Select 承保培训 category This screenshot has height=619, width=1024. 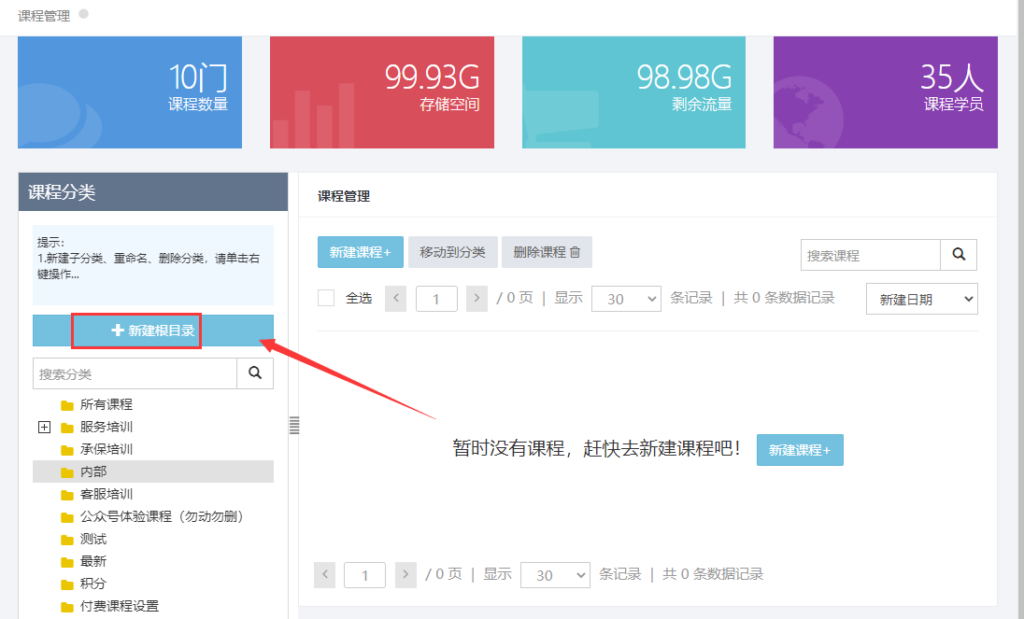(106, 449)
